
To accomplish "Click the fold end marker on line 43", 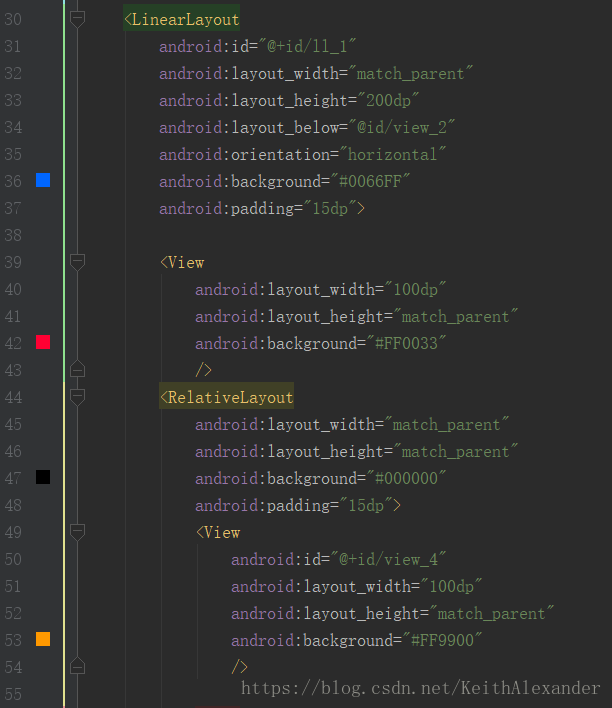I will point(77,369).
